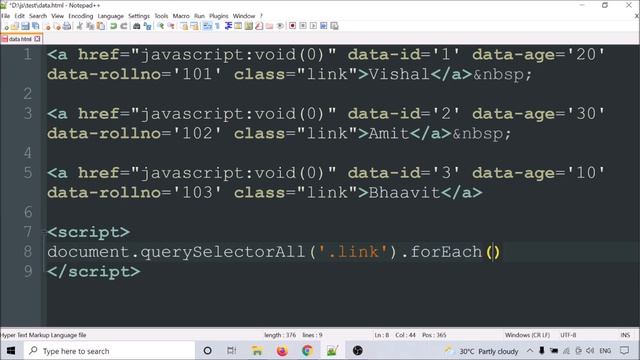Click the taskbar search box
Image resolution: width=640 pixels, height=360 pixels.
[109, 351]
